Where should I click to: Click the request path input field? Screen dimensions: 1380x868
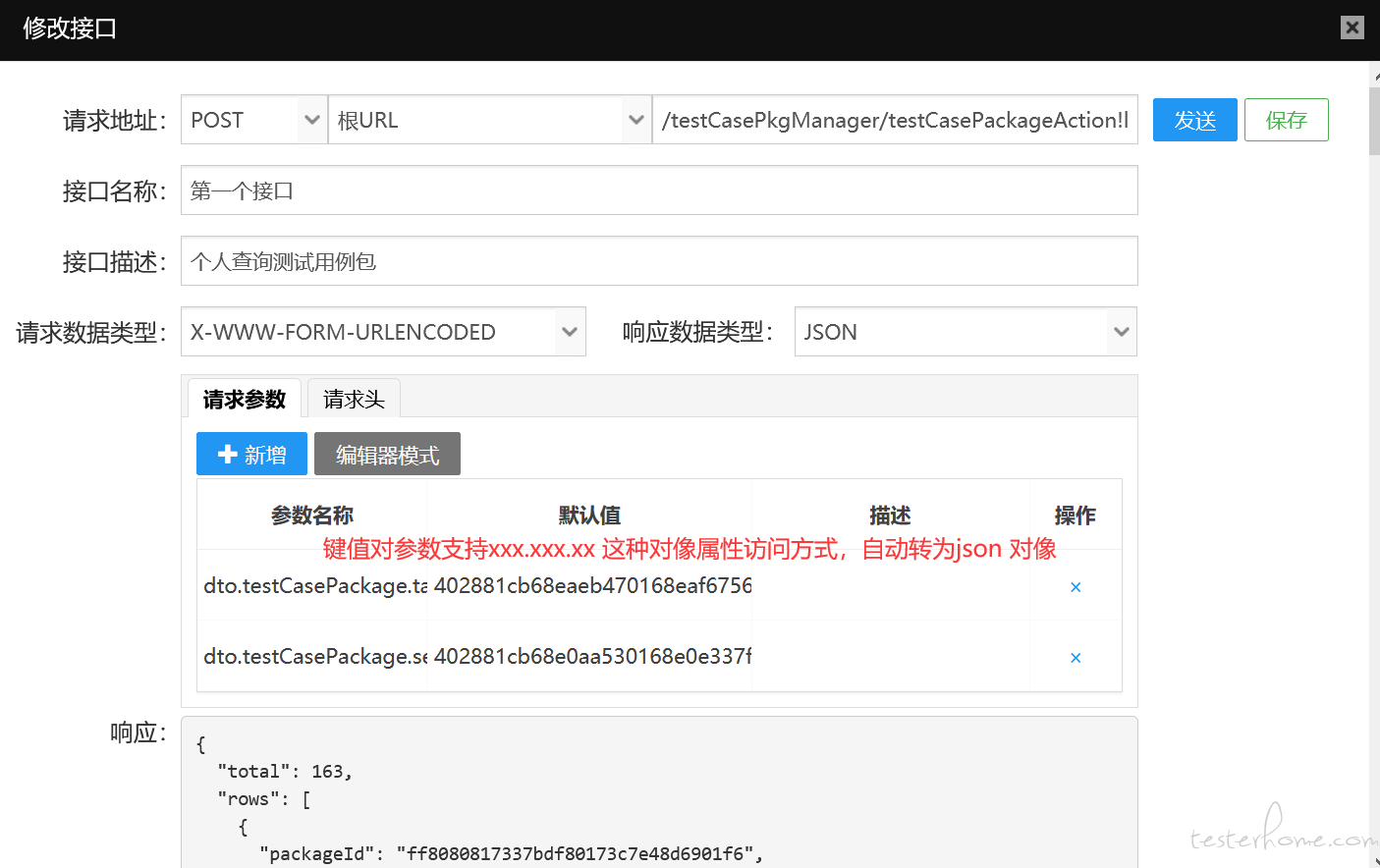pyautogui.click(x=895, y=120)
